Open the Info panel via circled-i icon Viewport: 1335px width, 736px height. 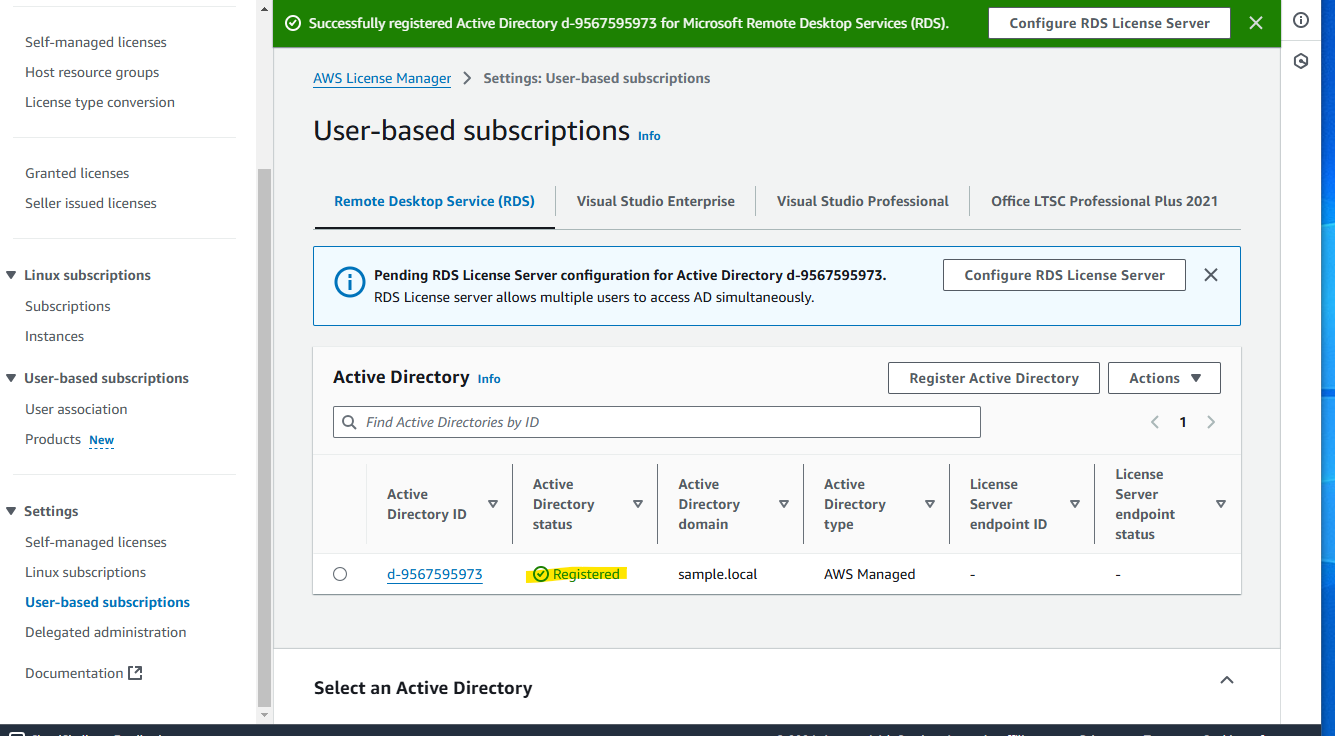click(x=1301, y=20)
